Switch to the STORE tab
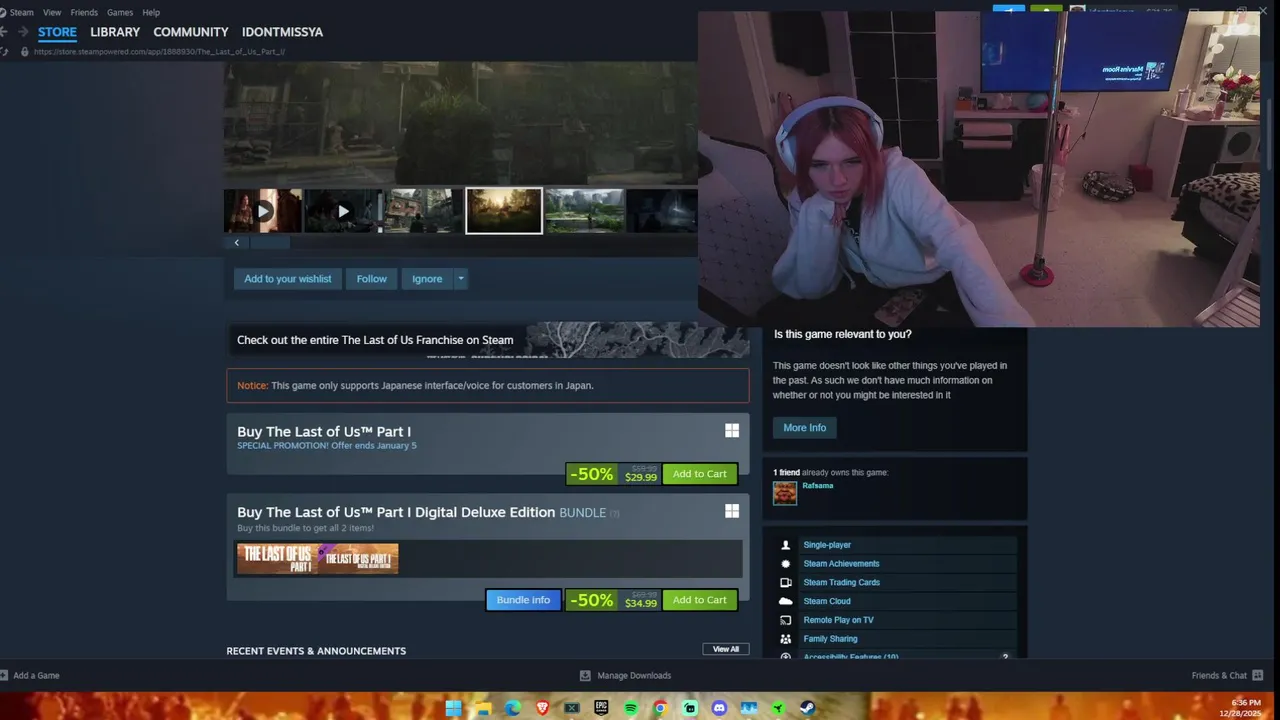Viewport: 1280px width, 720px height. 57,32
